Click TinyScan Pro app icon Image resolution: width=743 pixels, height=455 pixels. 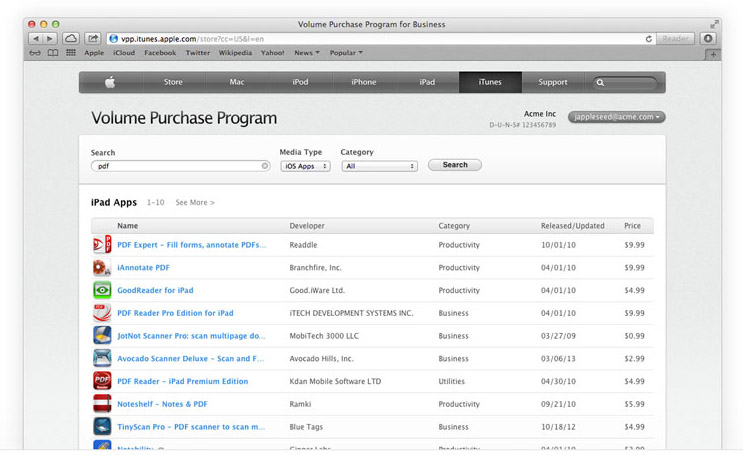click(102, 427)
